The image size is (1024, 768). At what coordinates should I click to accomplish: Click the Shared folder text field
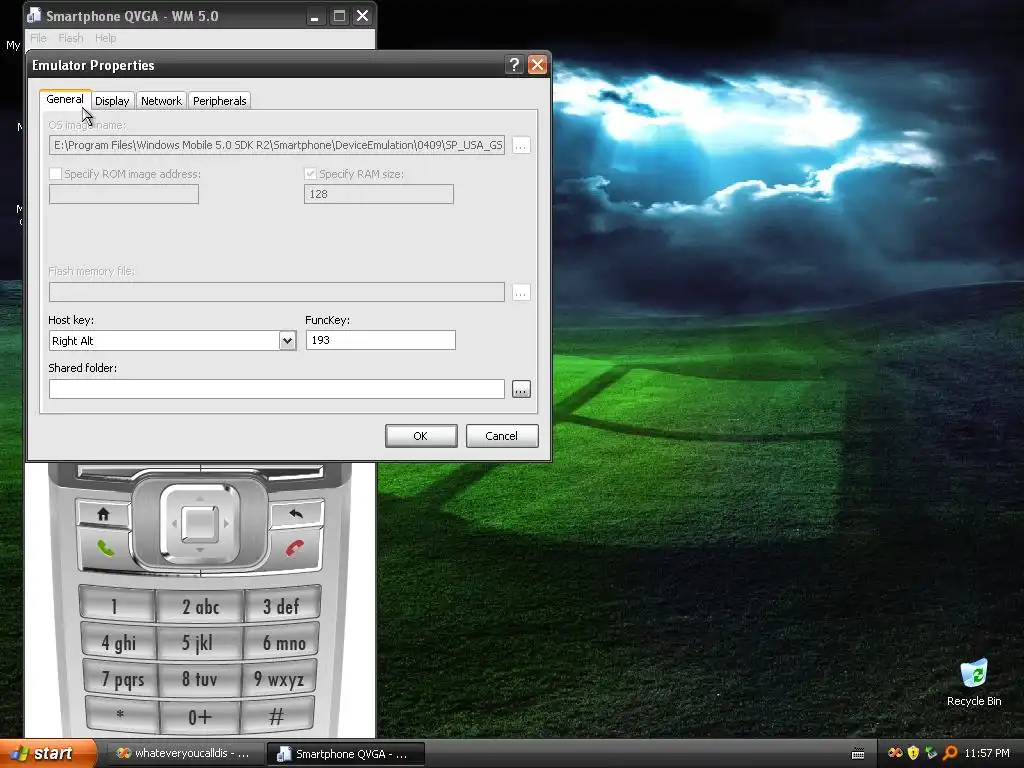[276, 389]
